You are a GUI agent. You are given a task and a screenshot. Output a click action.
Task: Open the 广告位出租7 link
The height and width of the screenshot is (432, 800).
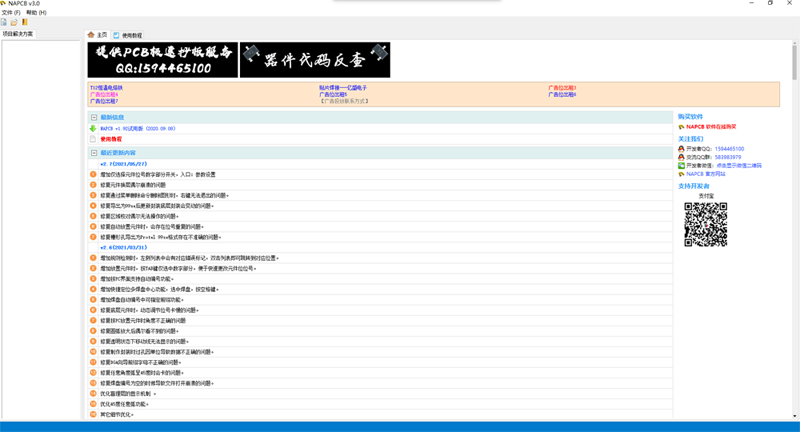tap(104, 101)
